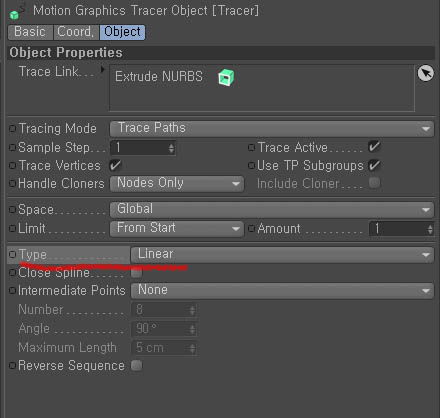Screen dimensions: 440x418
Task: Open the Tracing Mode dropdown
Action: pos(272,128)
